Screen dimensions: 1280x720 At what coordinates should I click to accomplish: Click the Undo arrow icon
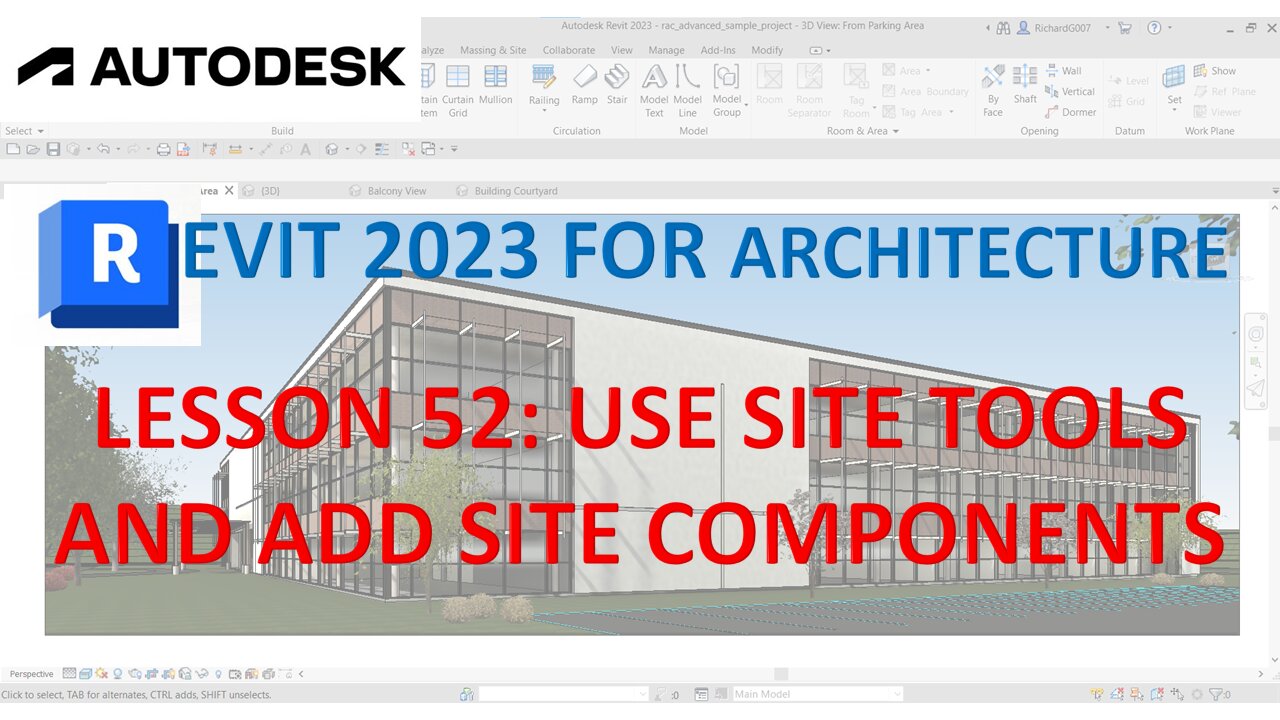click(x=102, y=149)
